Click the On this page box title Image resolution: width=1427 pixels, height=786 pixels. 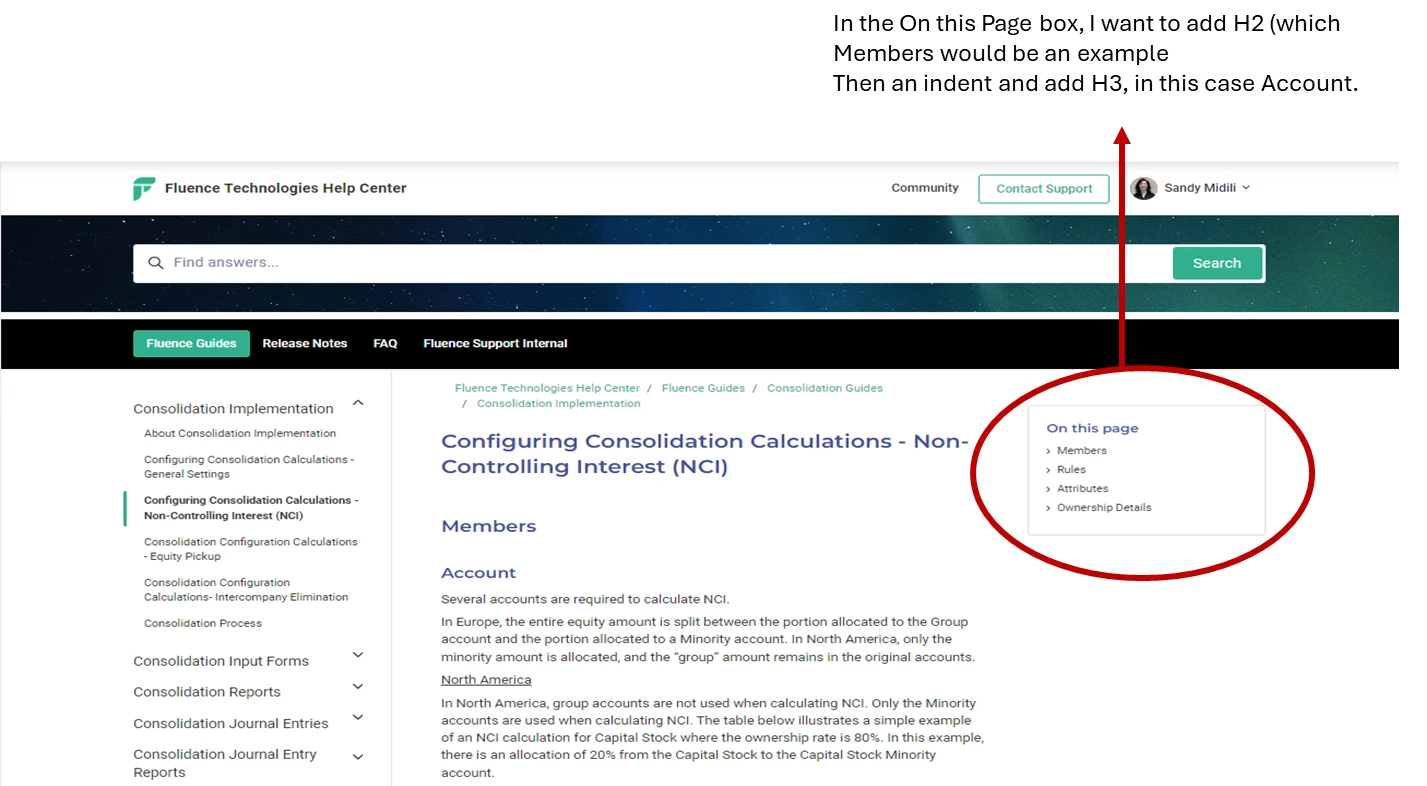pyautogui.click(x=1092, y=428)
